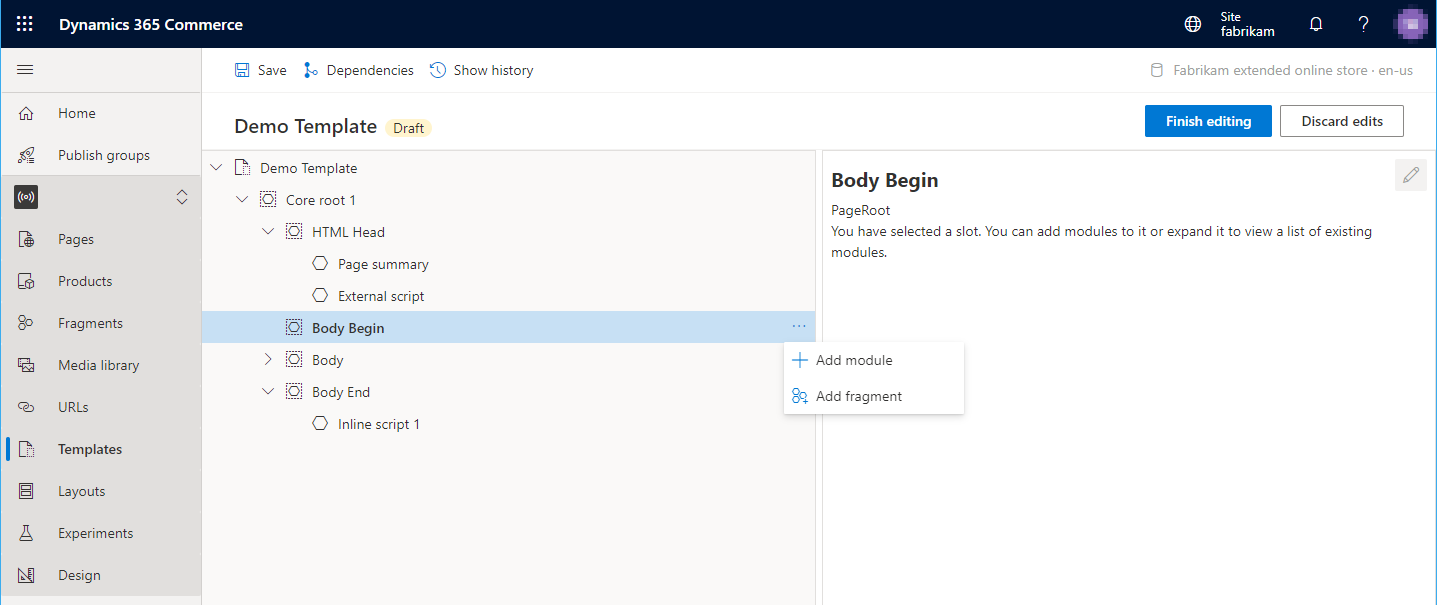Save the Demo Template
The image size is (1437, 605).
pyautogui.click(x=260, y=69)
